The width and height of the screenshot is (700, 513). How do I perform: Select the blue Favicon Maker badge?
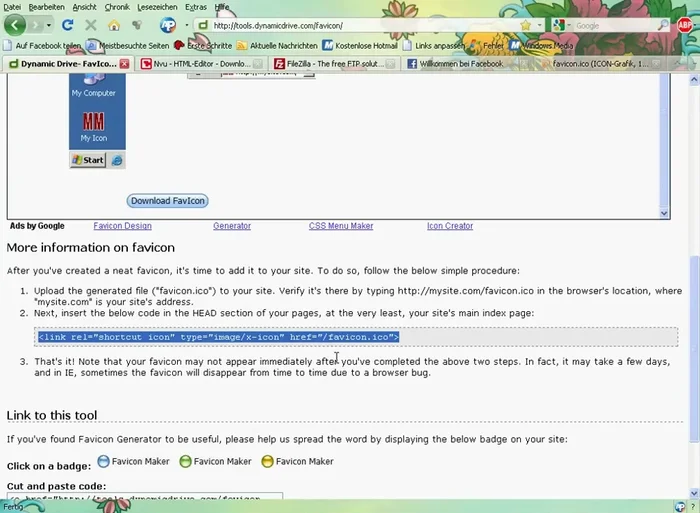[x=133, y=461]
